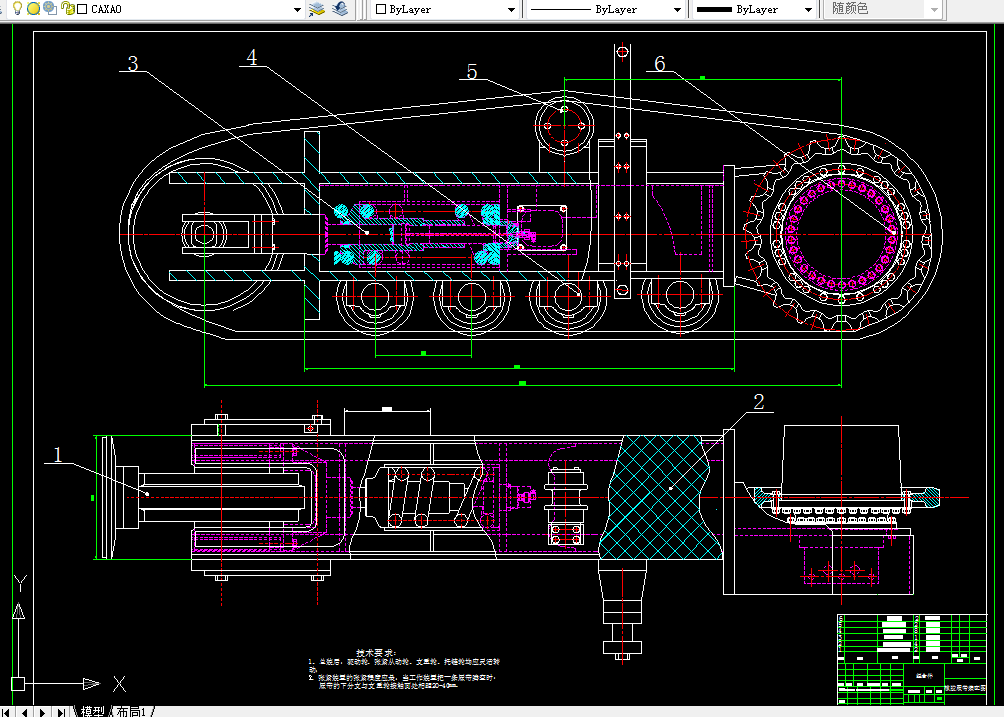Click callout number 6 in the drawing
Viewport: 1004px width, 717px height.
[660, 63]
